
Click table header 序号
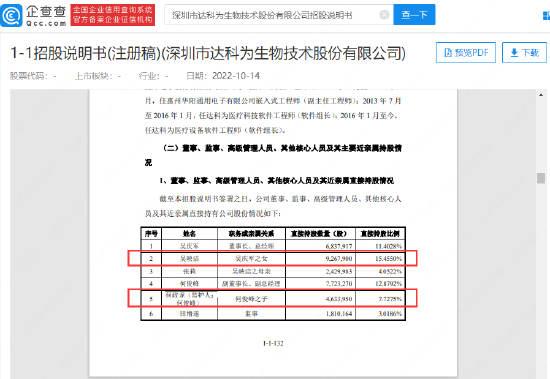(x=151, y=234)
